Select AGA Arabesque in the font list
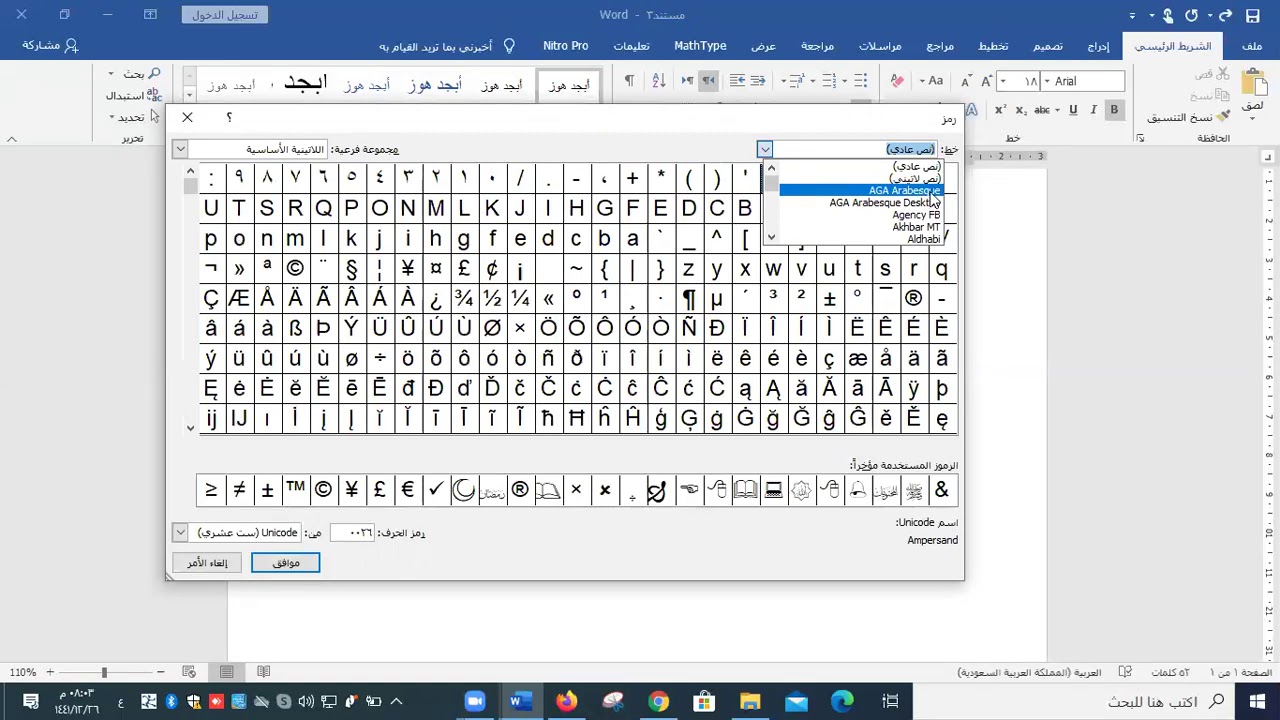 [860, 190]
